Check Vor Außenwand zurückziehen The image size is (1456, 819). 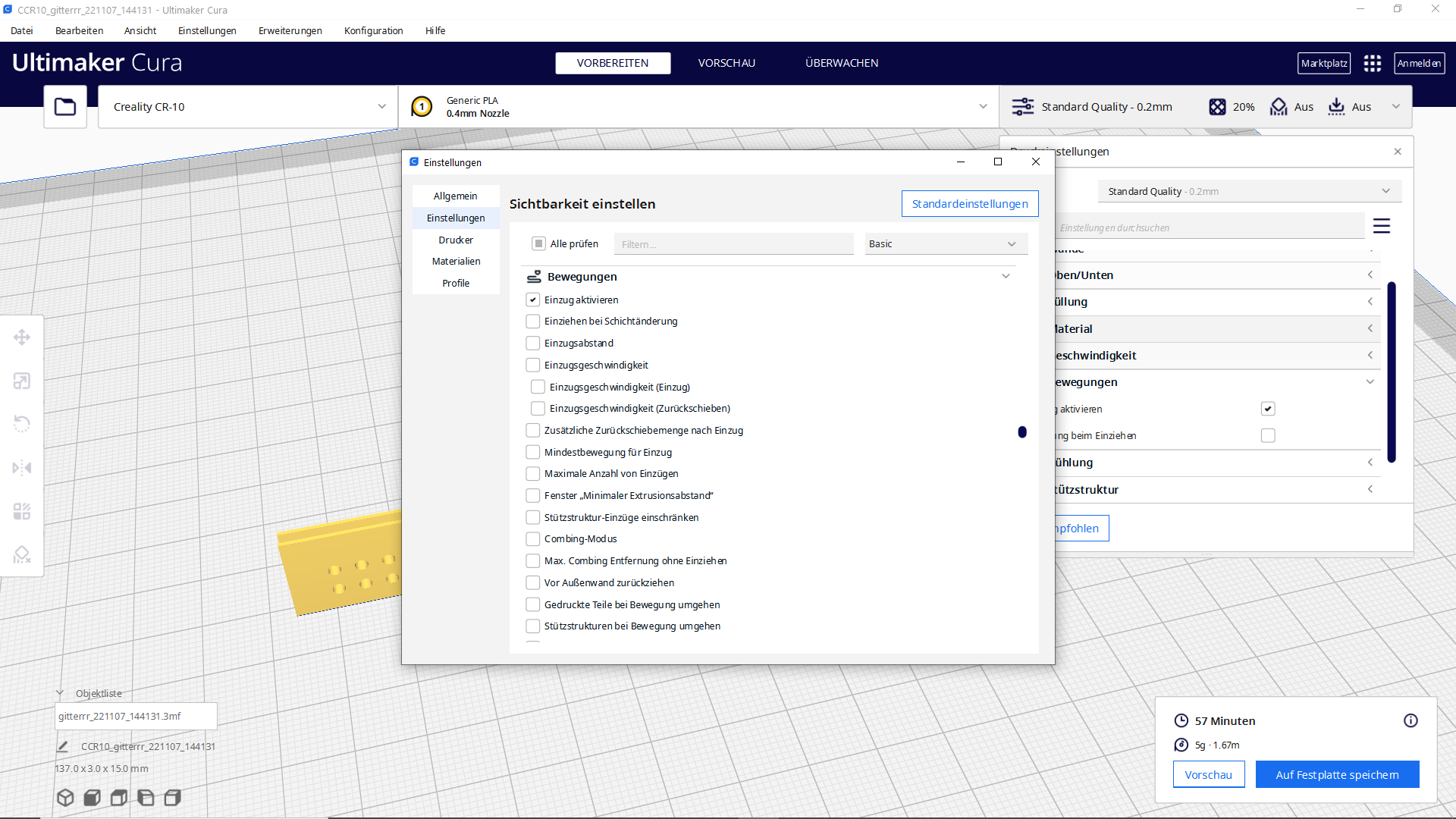coord(533,582)
